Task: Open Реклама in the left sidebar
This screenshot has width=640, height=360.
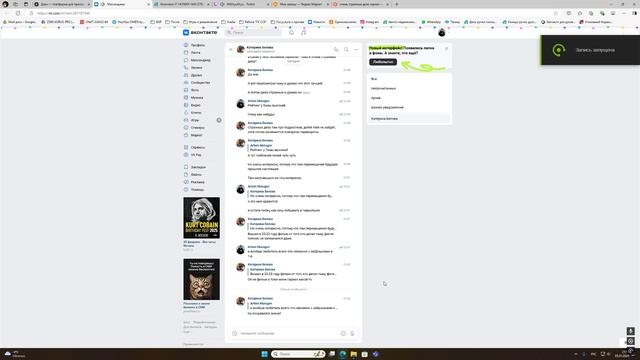Action: pyautogui.click(x=198, y=182)
